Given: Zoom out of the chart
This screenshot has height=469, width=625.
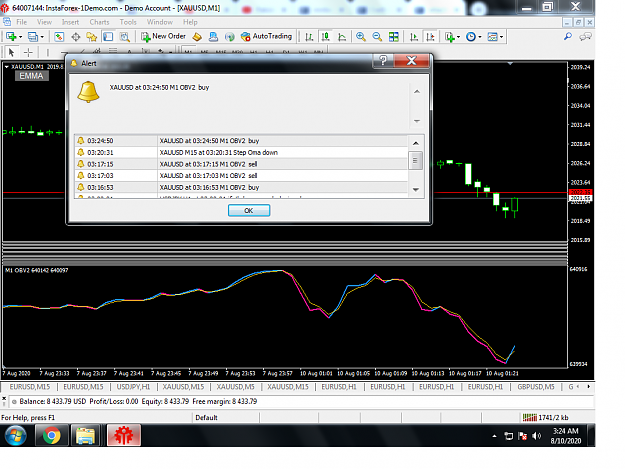Looking at the screenshot, I should [377, 37].
